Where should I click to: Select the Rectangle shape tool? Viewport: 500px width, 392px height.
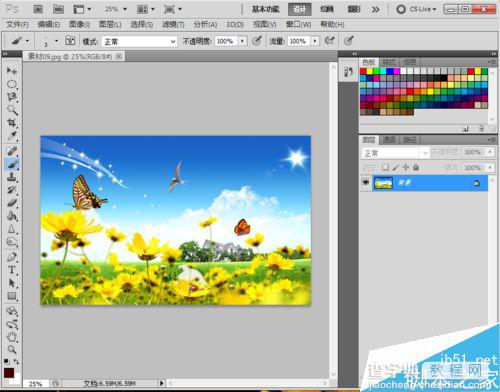(x=12, y=296)
